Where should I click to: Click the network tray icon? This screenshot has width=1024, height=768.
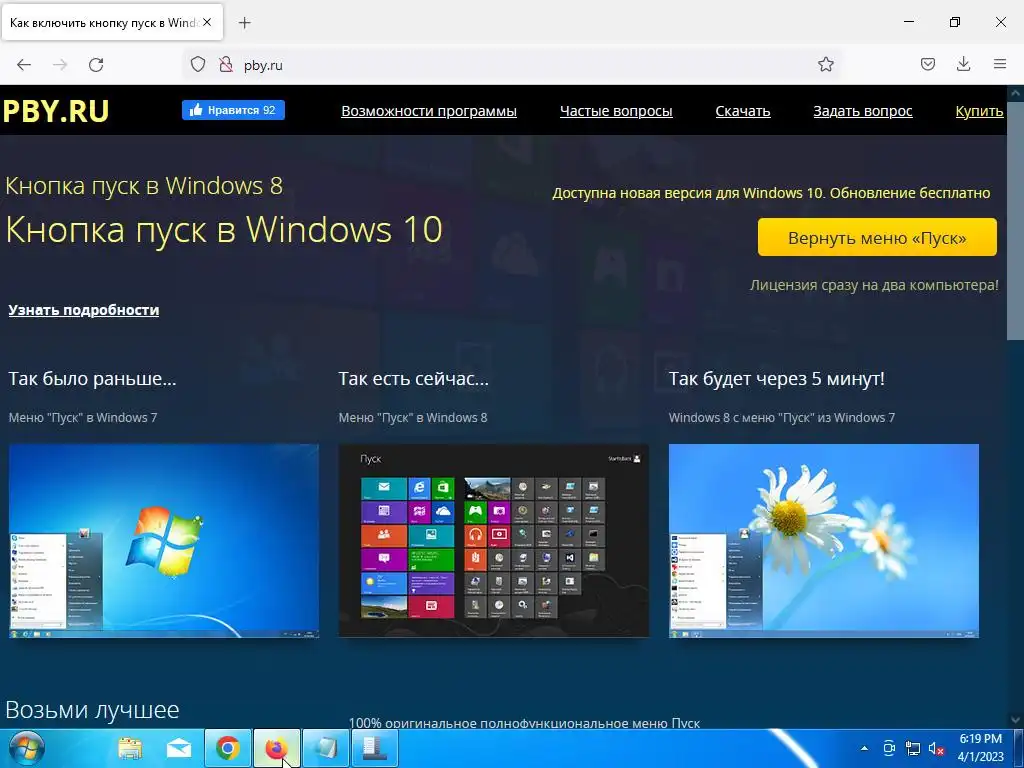click(x=912, y=748)
